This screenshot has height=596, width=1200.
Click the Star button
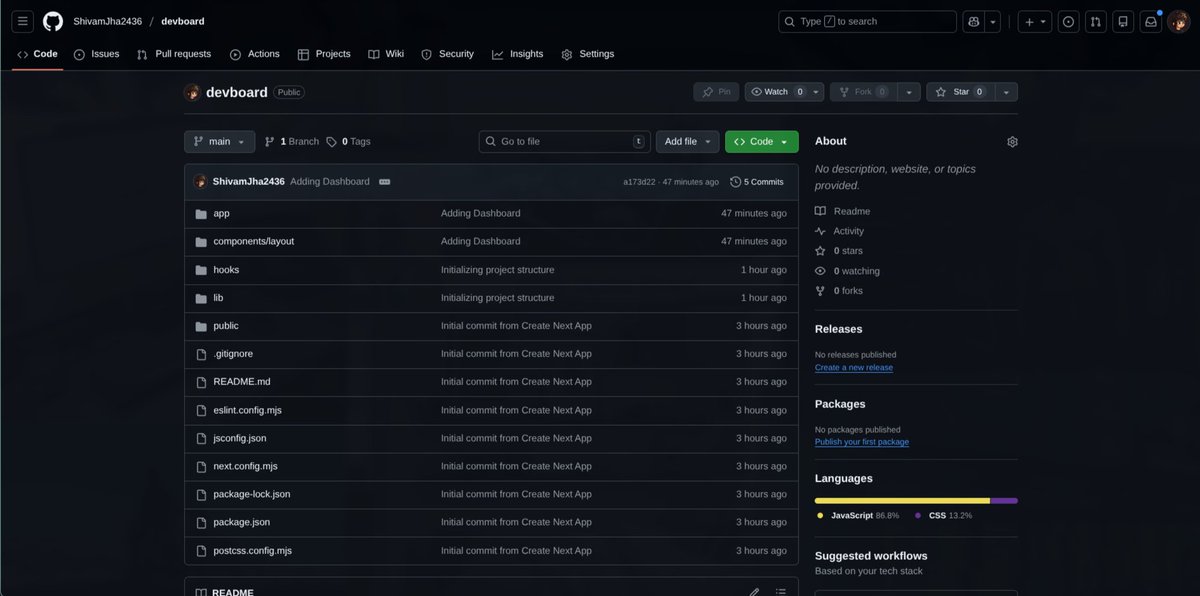(x=960, y=92)
